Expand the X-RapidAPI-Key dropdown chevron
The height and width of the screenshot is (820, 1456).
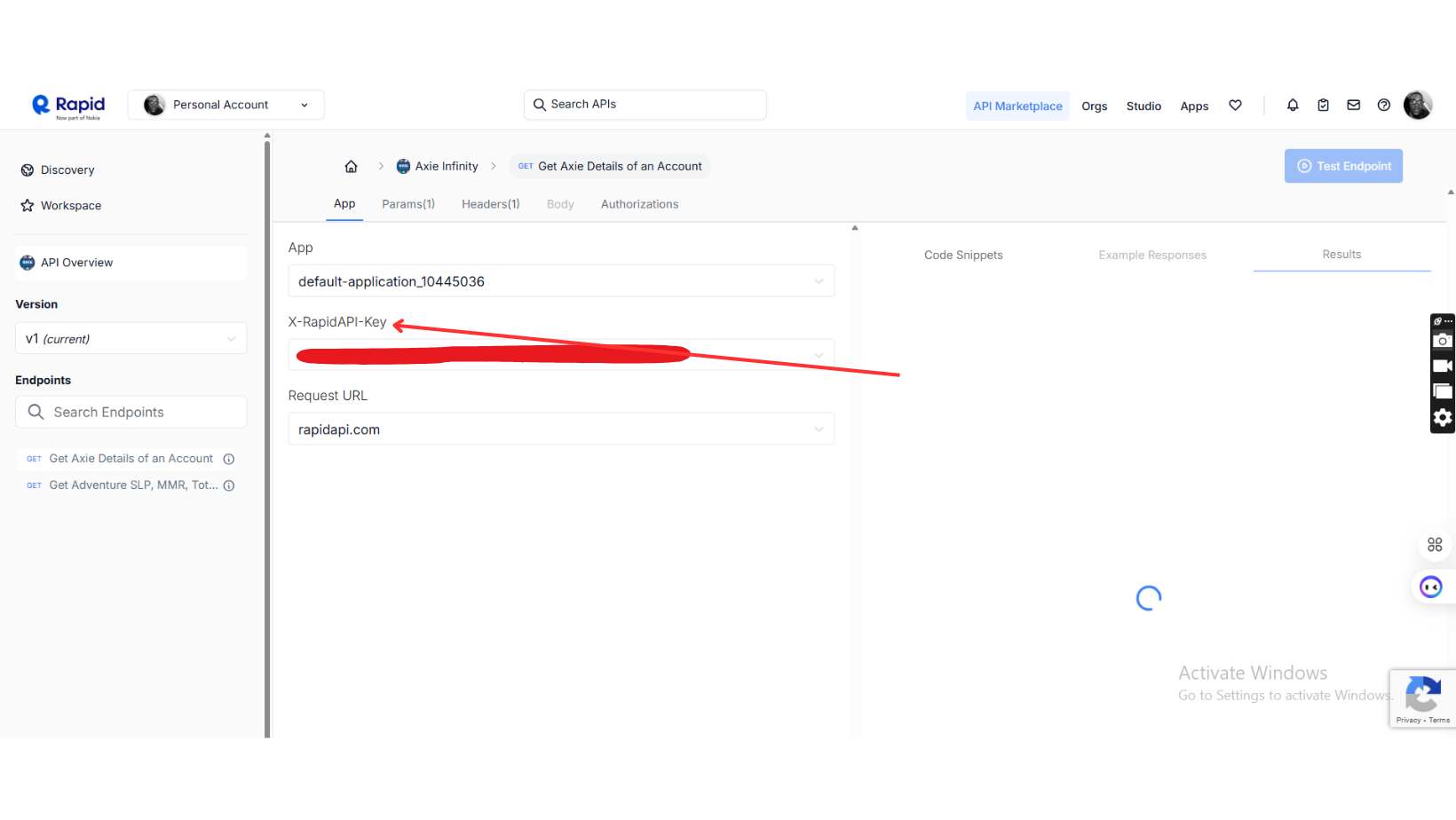(819, 355)
